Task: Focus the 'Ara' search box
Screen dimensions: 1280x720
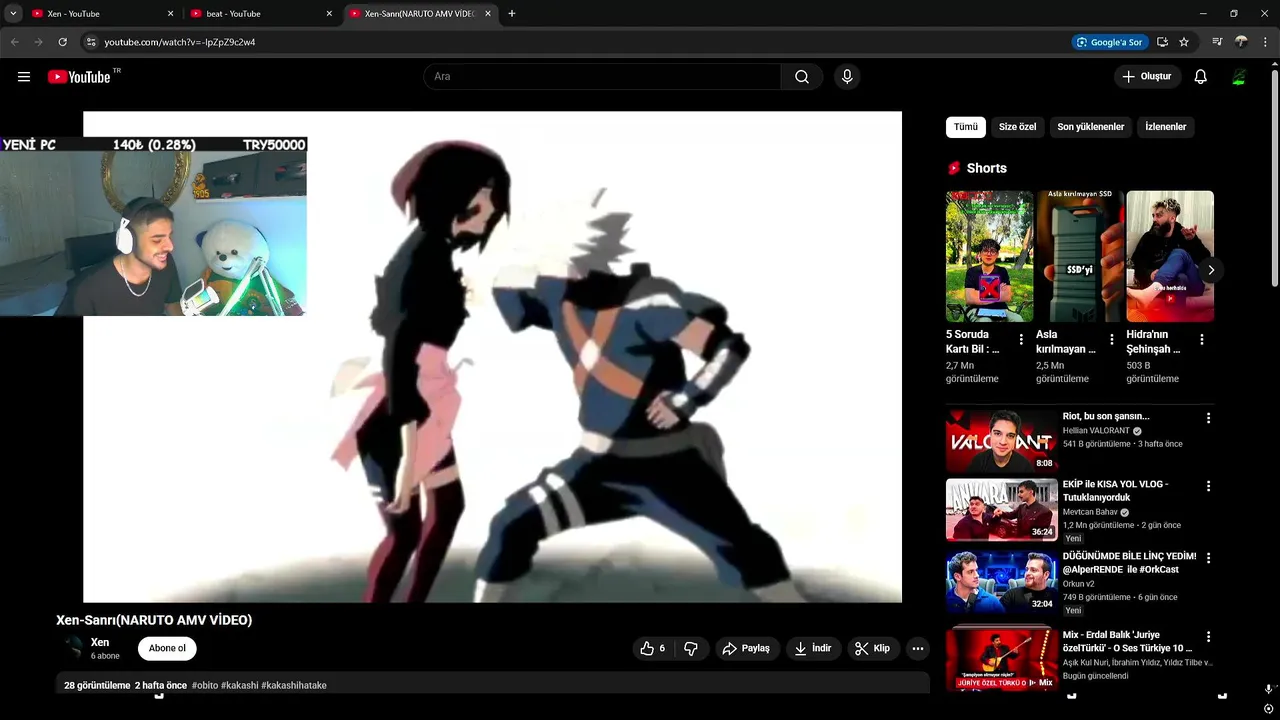Action: coord(602,77)
